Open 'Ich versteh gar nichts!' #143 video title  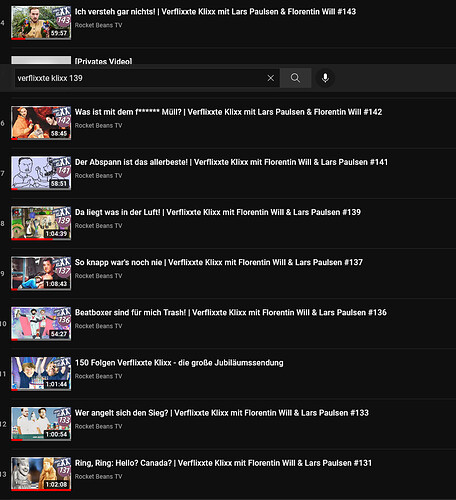pos(215,12)
